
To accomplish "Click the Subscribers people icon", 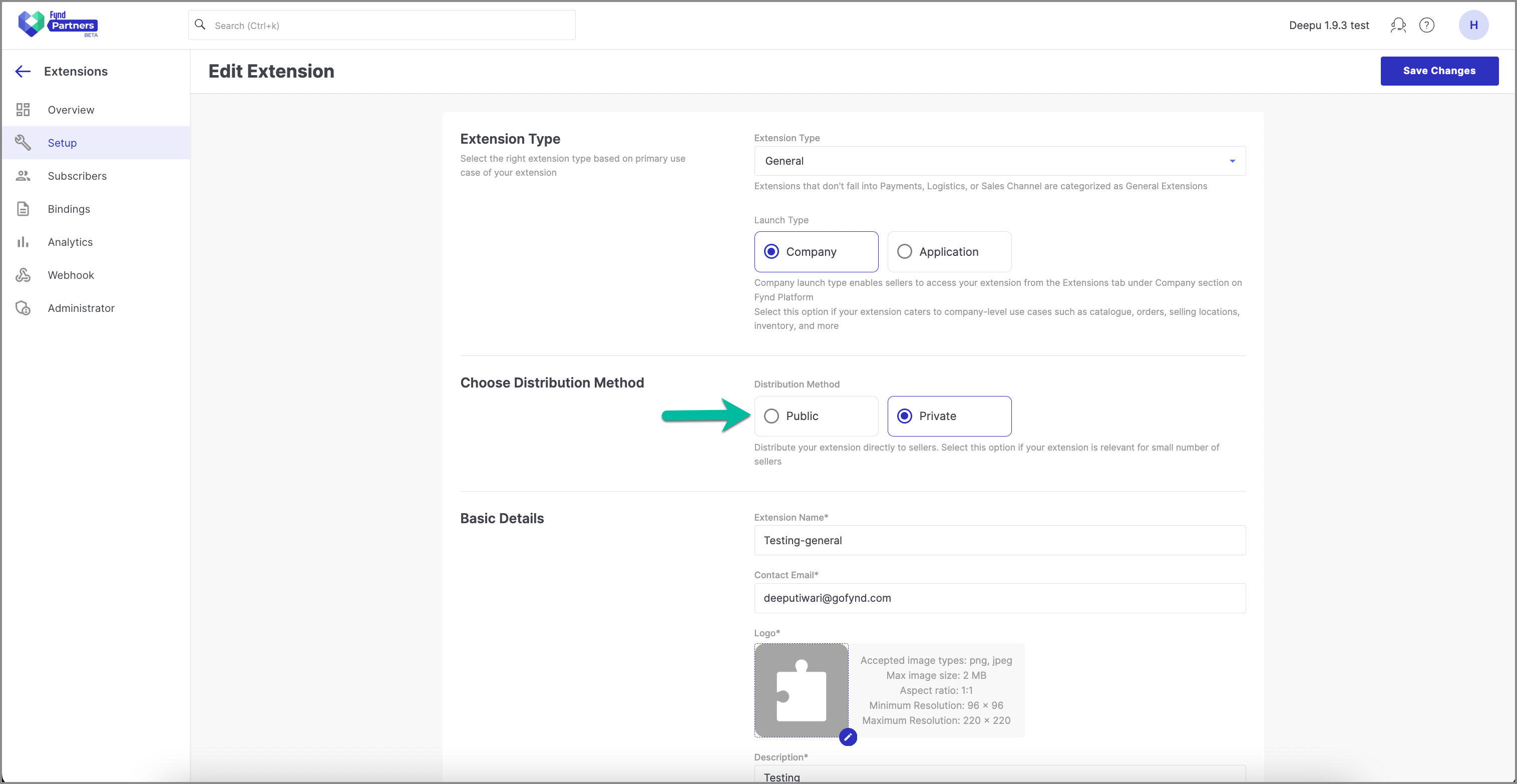I will coord(23,176).
